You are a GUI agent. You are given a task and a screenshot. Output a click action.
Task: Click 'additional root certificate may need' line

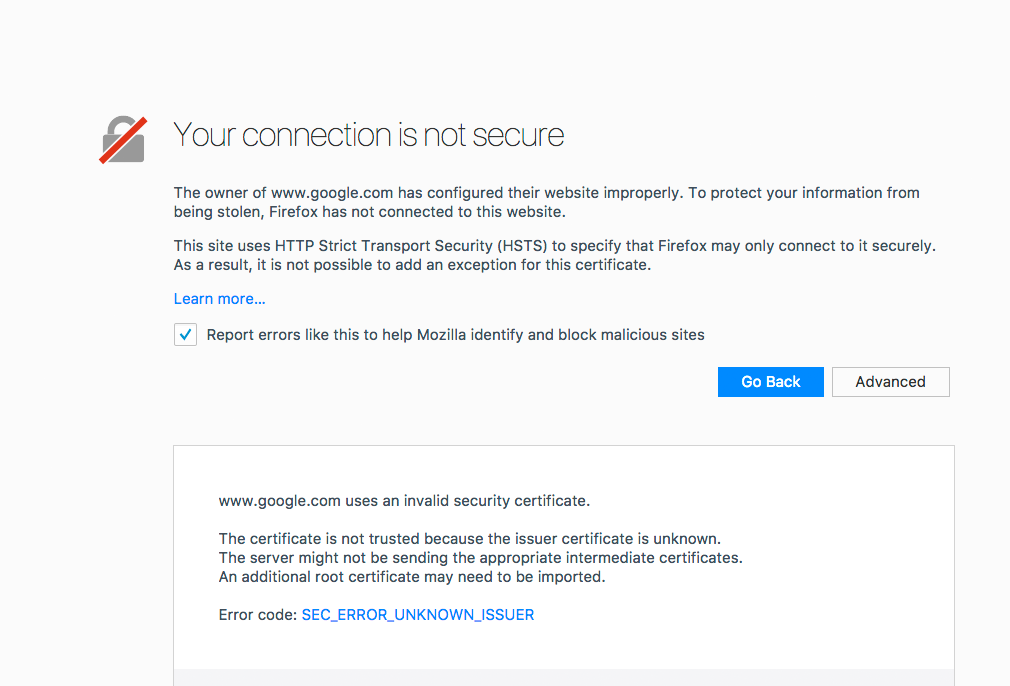coord(412,576)
